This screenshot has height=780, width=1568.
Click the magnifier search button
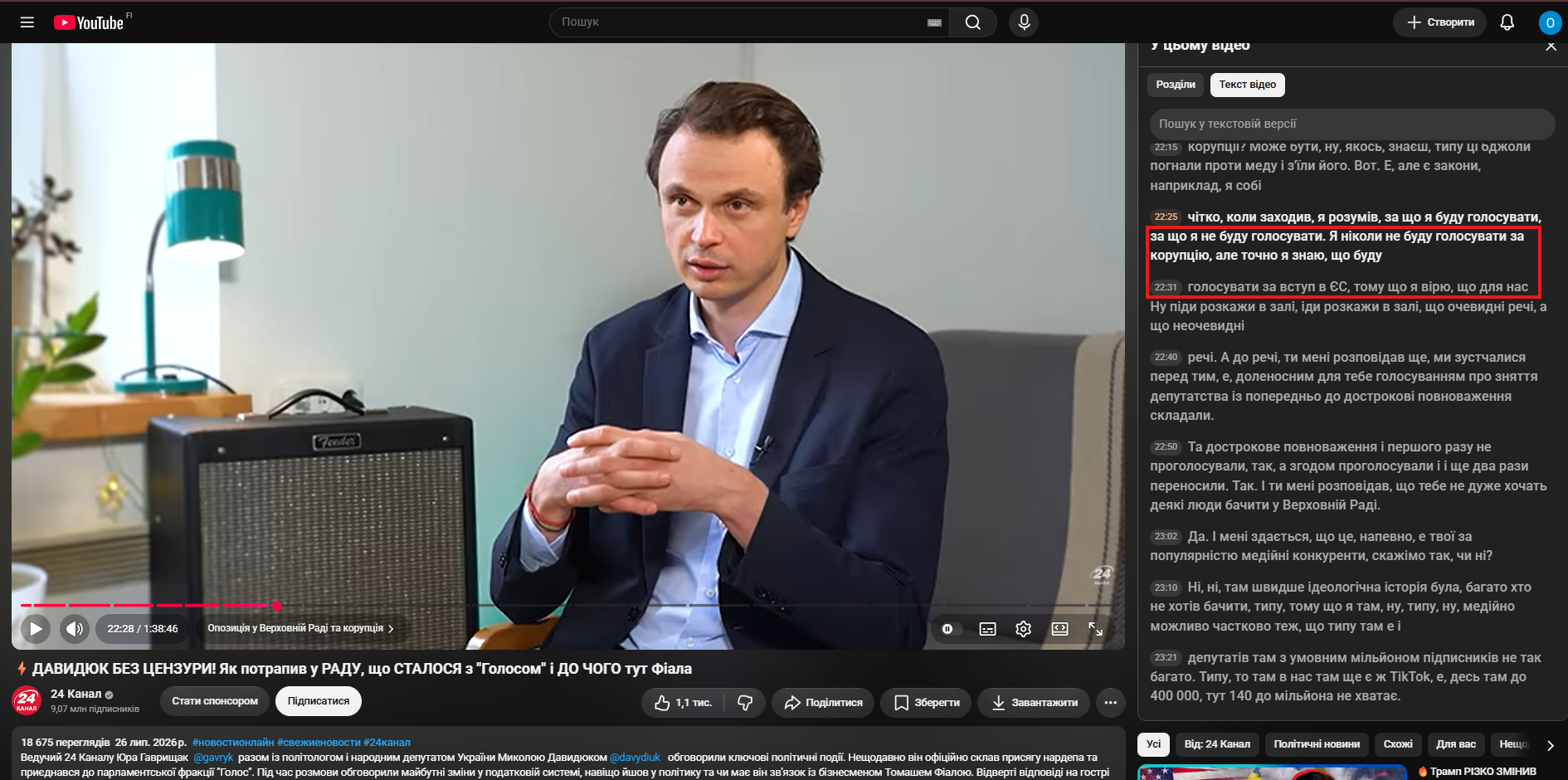click(973, 22)
